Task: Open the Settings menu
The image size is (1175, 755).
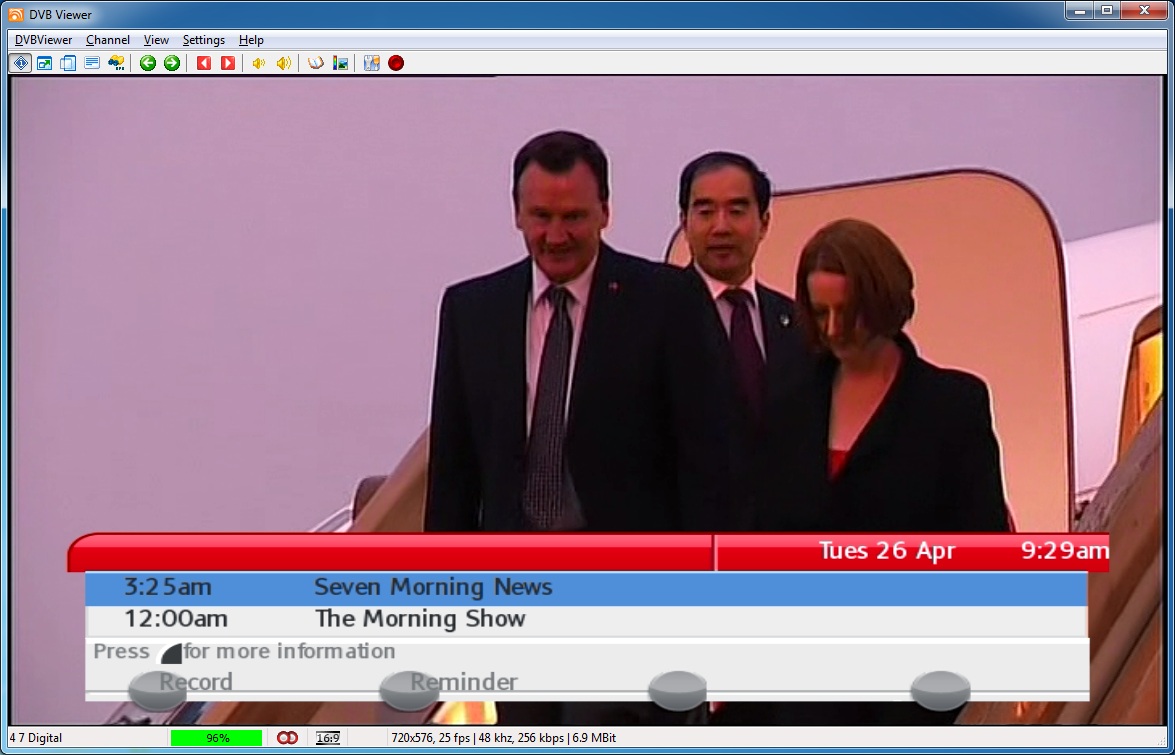Action: 204,40
